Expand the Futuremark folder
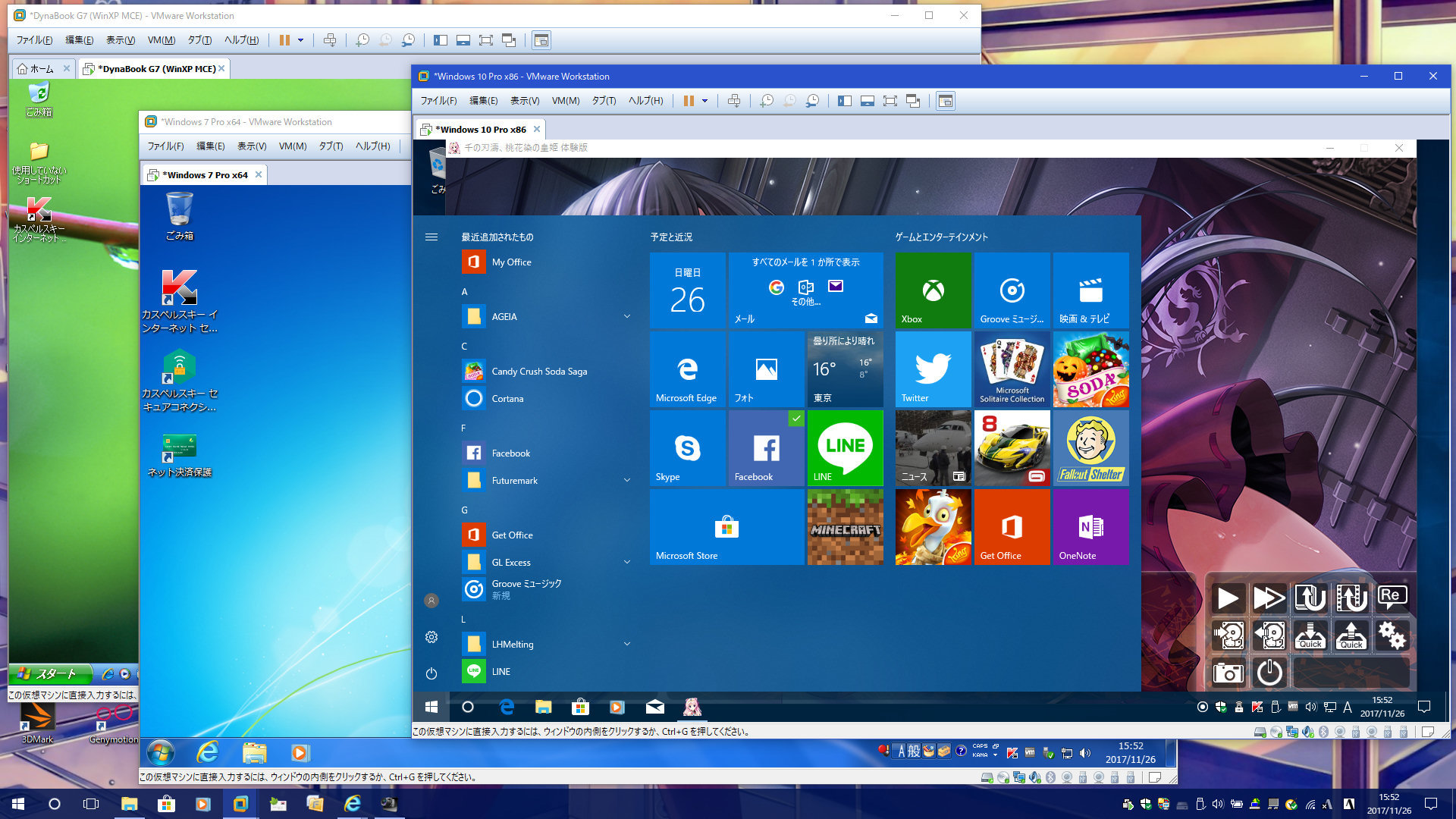 click(x=626, y=480)
